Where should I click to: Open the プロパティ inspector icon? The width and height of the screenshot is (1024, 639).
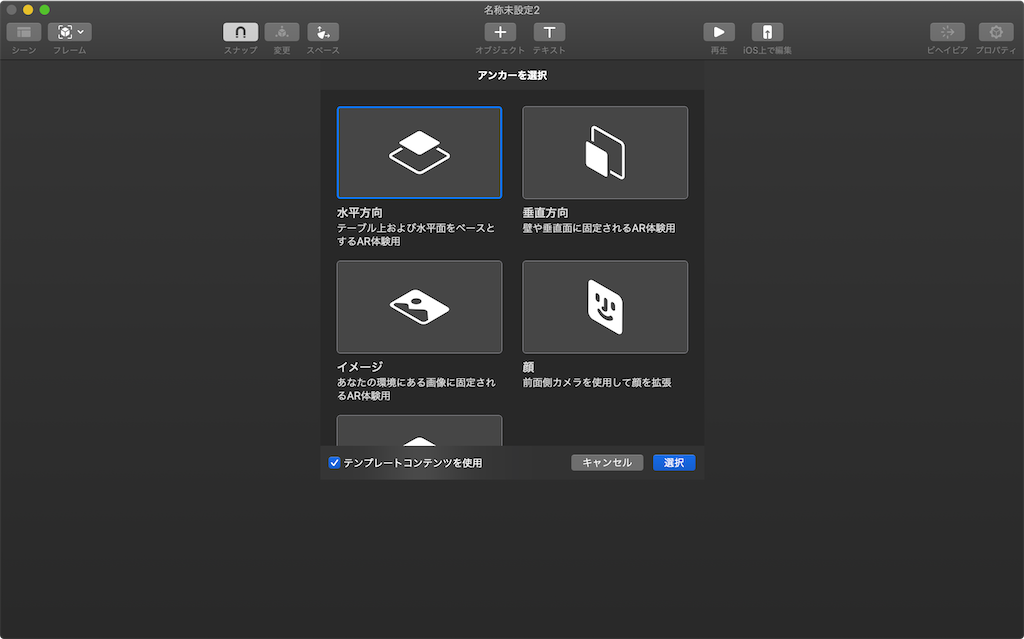(995, 31)
